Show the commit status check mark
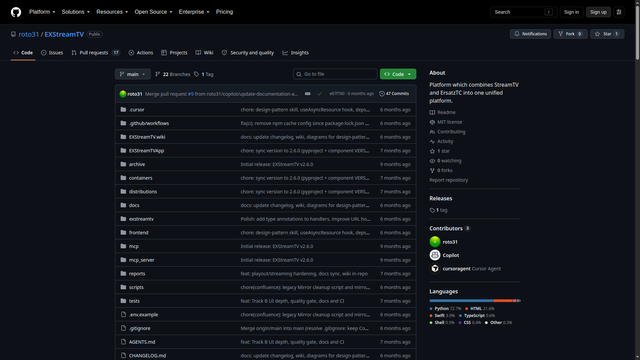Viewport: 640px width, 360px height. point(320,94)
